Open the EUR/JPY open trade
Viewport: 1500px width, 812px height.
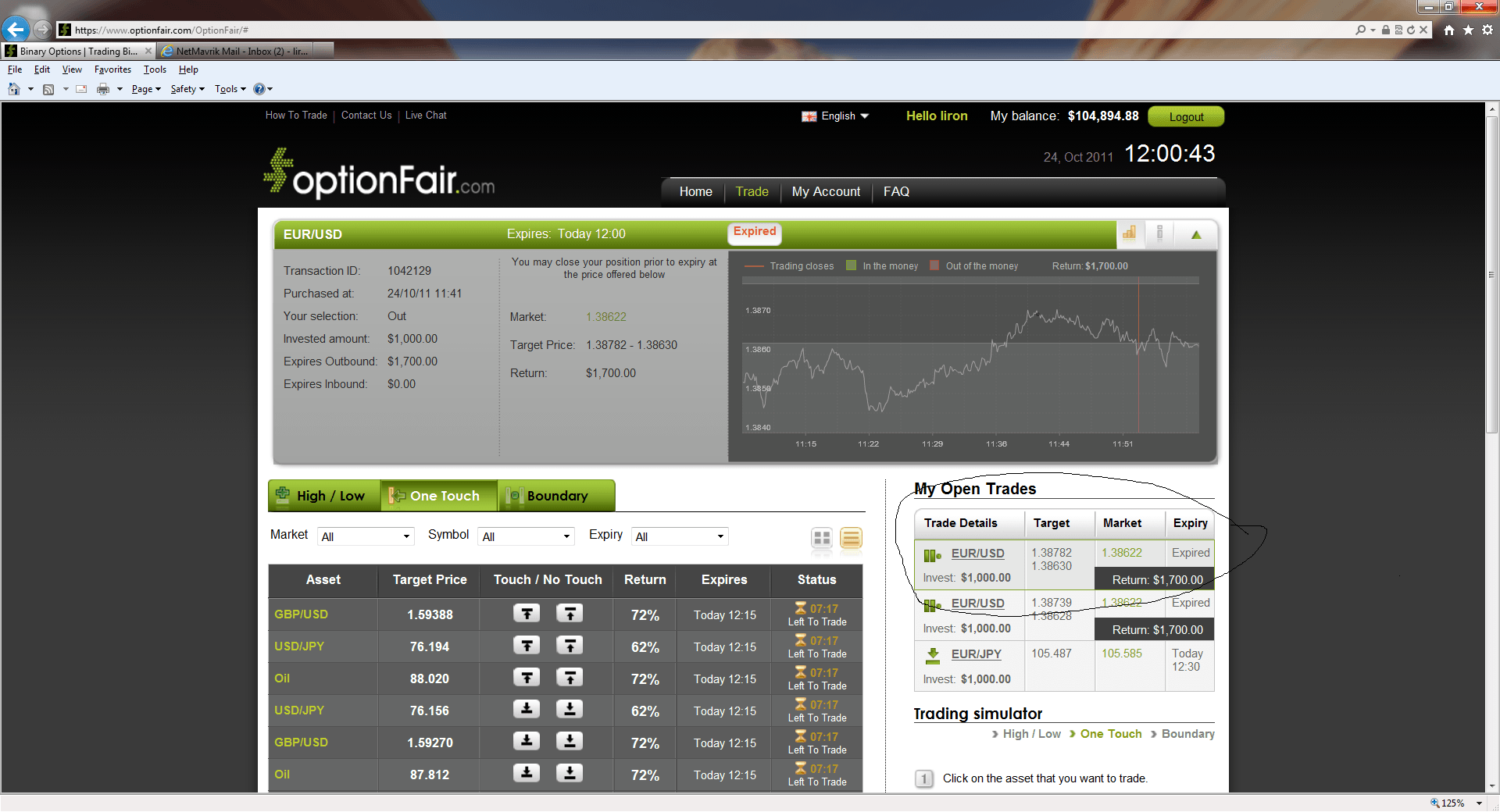click(x=976, y=654)
